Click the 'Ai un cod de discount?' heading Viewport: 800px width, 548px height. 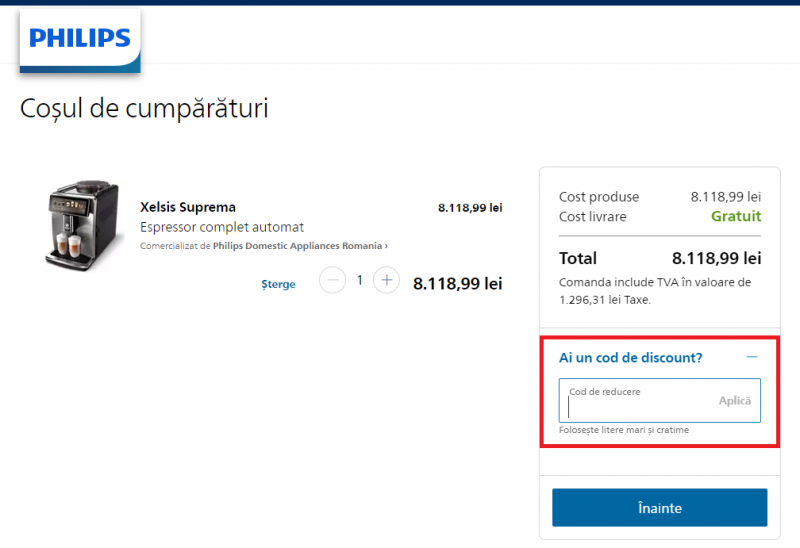click(631, 358)
